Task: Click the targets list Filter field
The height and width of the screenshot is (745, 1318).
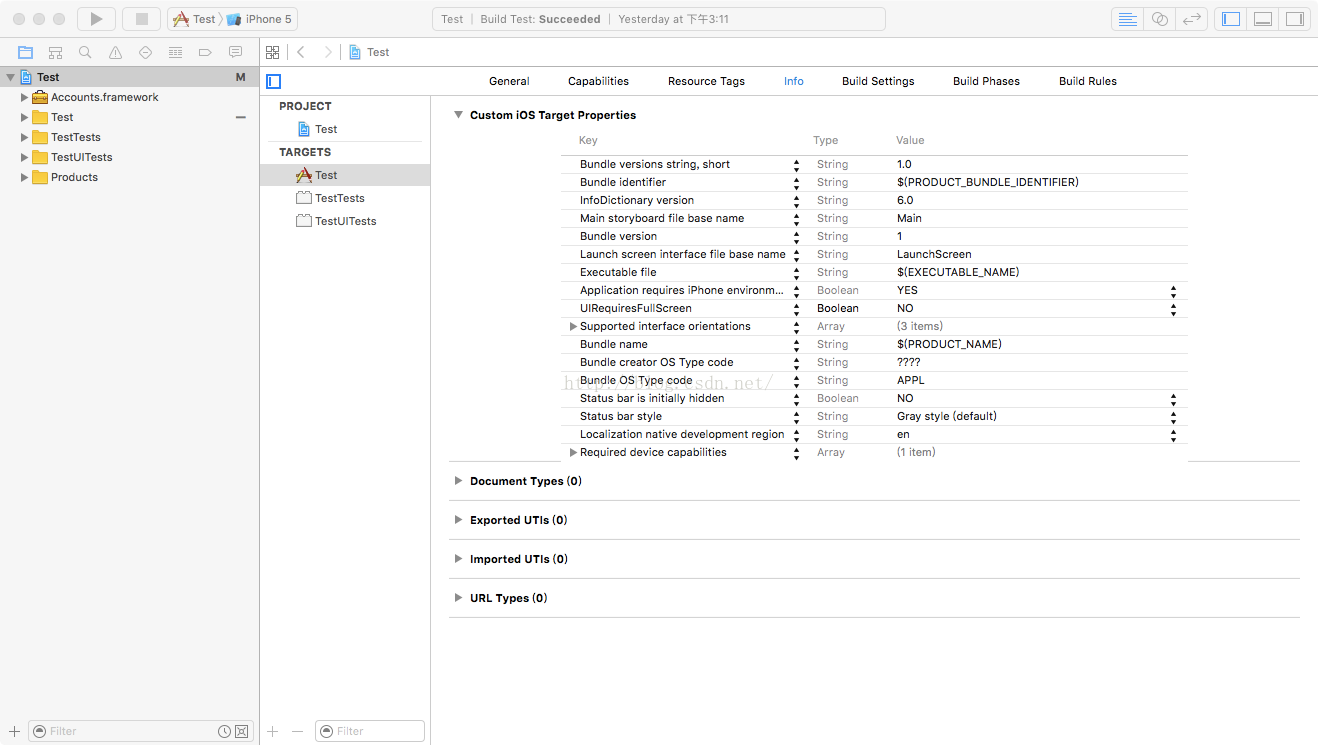Action: click(x=370, y=731)
